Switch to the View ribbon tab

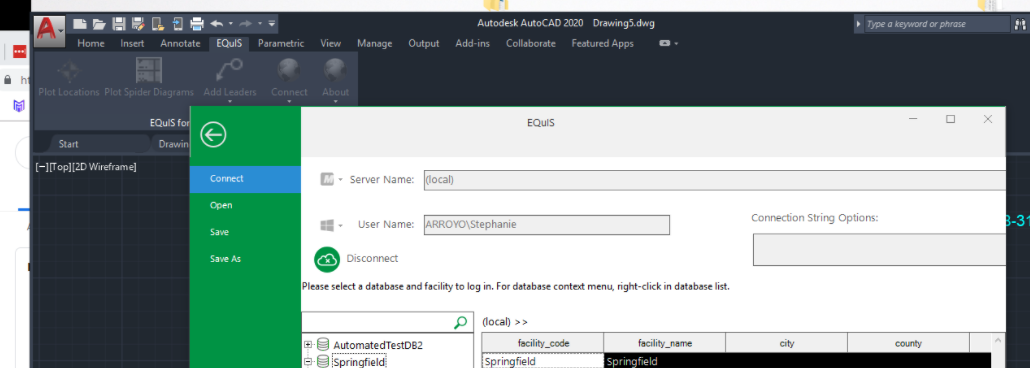point(330,43)
